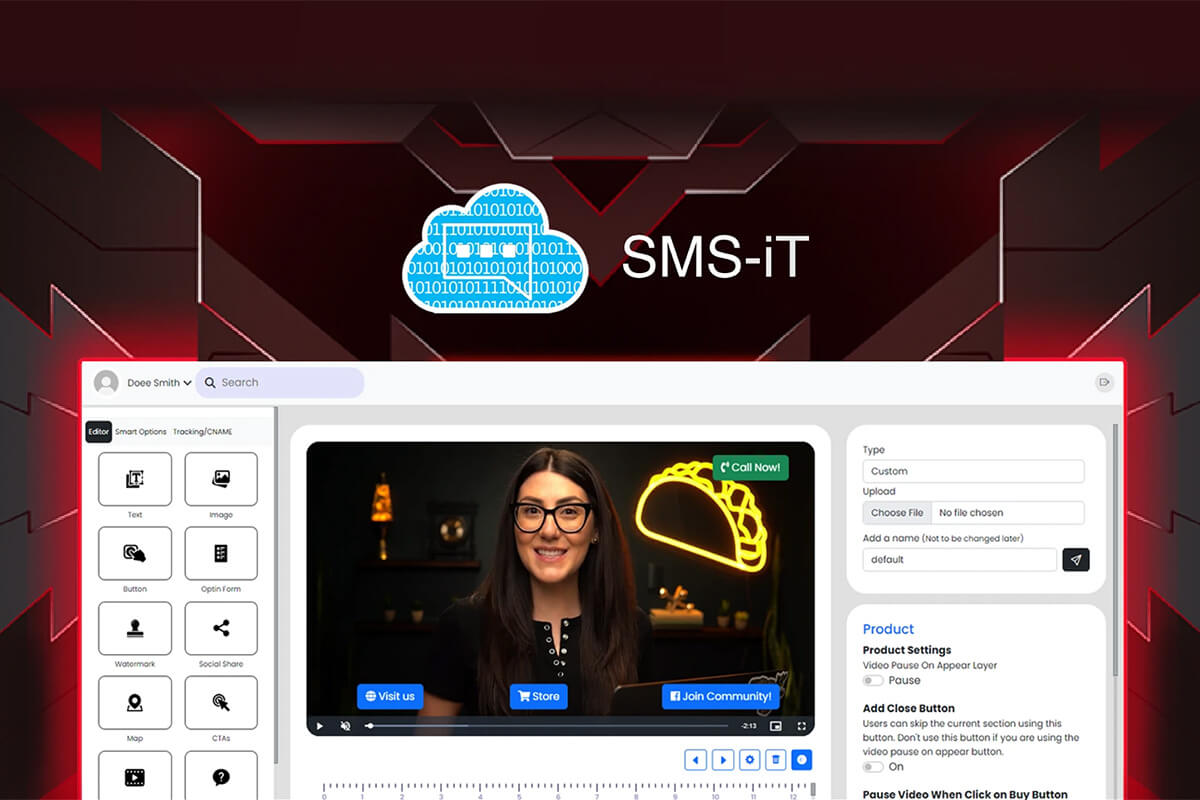Click the Choose File button

point(897,513)
